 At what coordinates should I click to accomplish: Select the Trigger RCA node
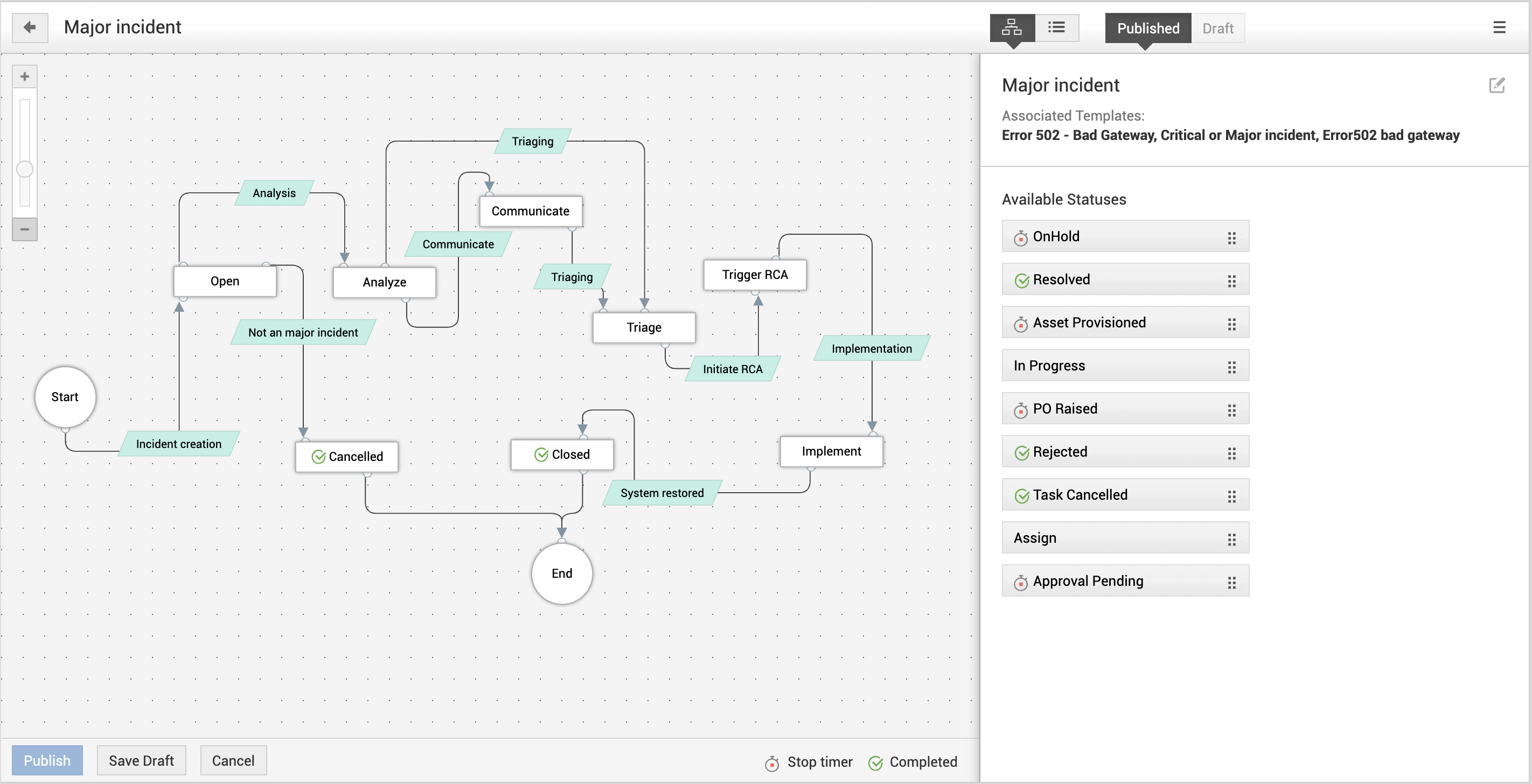pos(754,275)
